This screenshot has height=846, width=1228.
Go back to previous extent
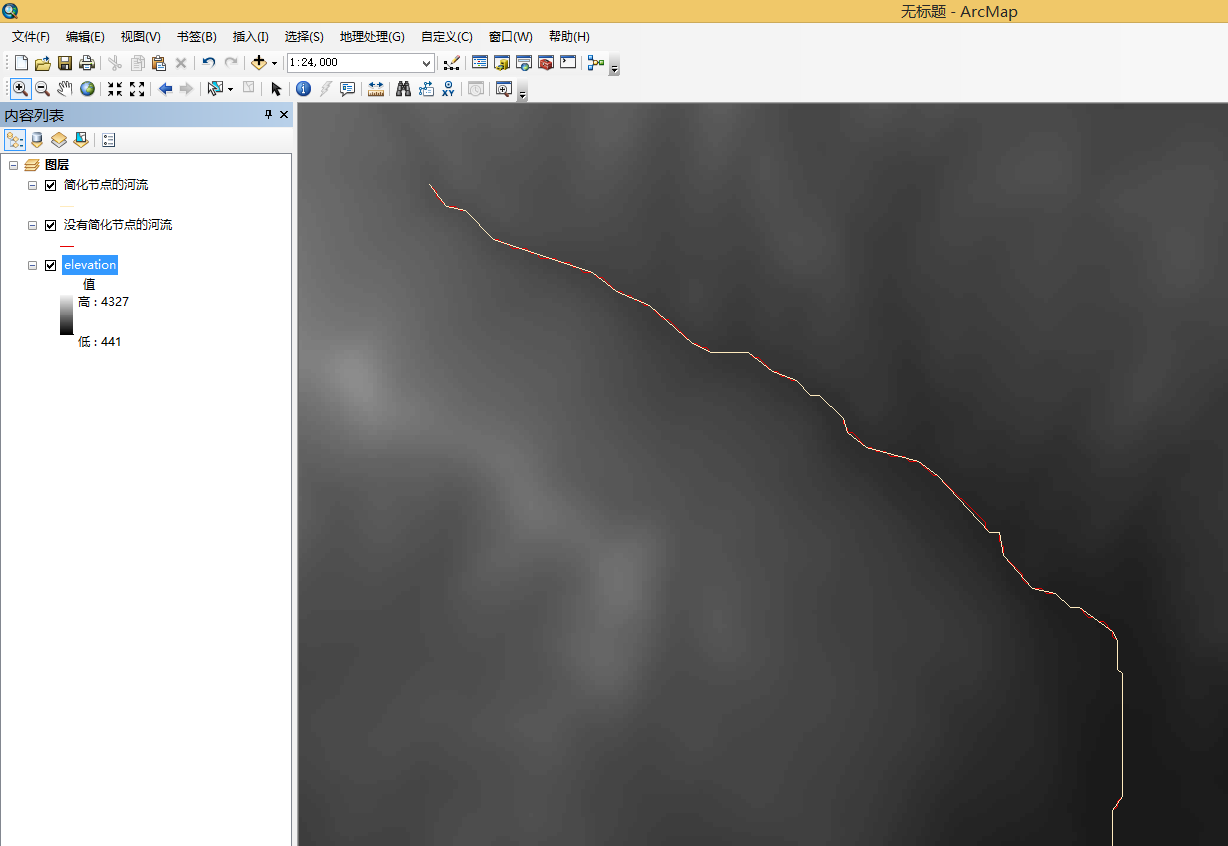coord(165,88)
